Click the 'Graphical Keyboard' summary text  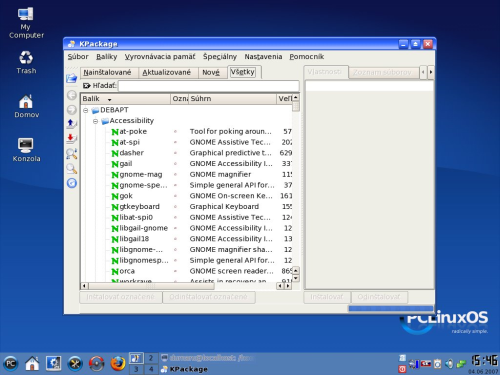(224, 207)
